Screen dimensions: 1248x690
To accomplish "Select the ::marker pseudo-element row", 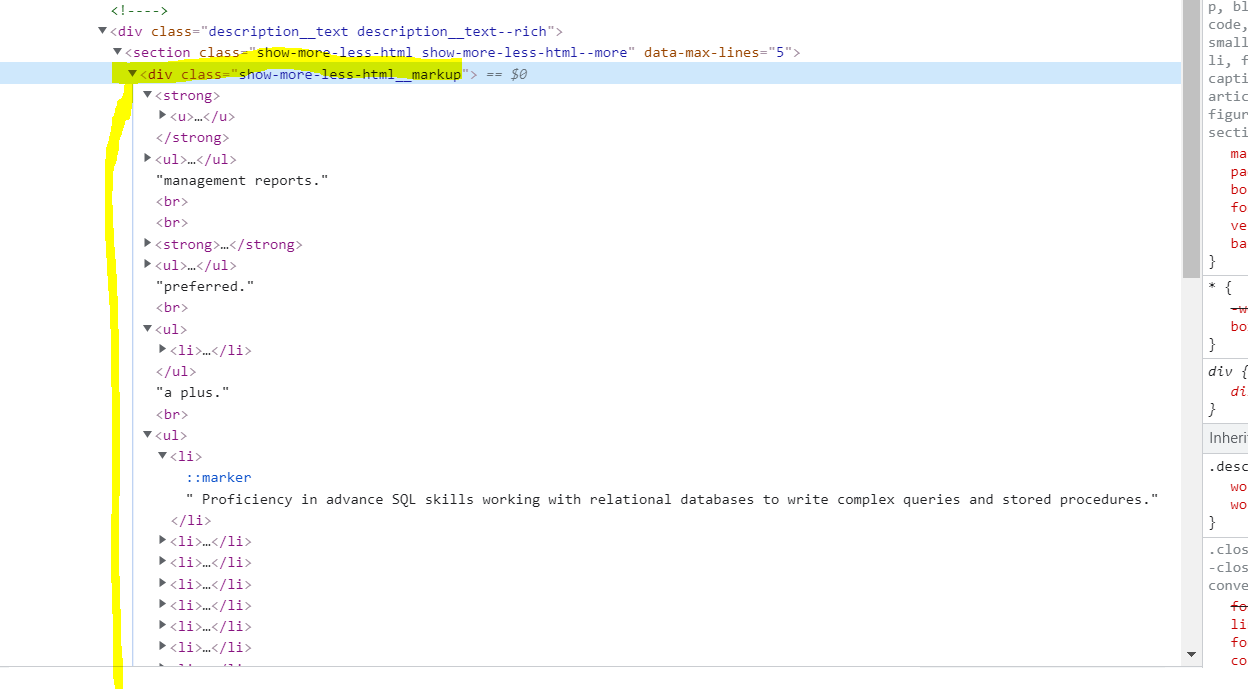I will 219,477.
